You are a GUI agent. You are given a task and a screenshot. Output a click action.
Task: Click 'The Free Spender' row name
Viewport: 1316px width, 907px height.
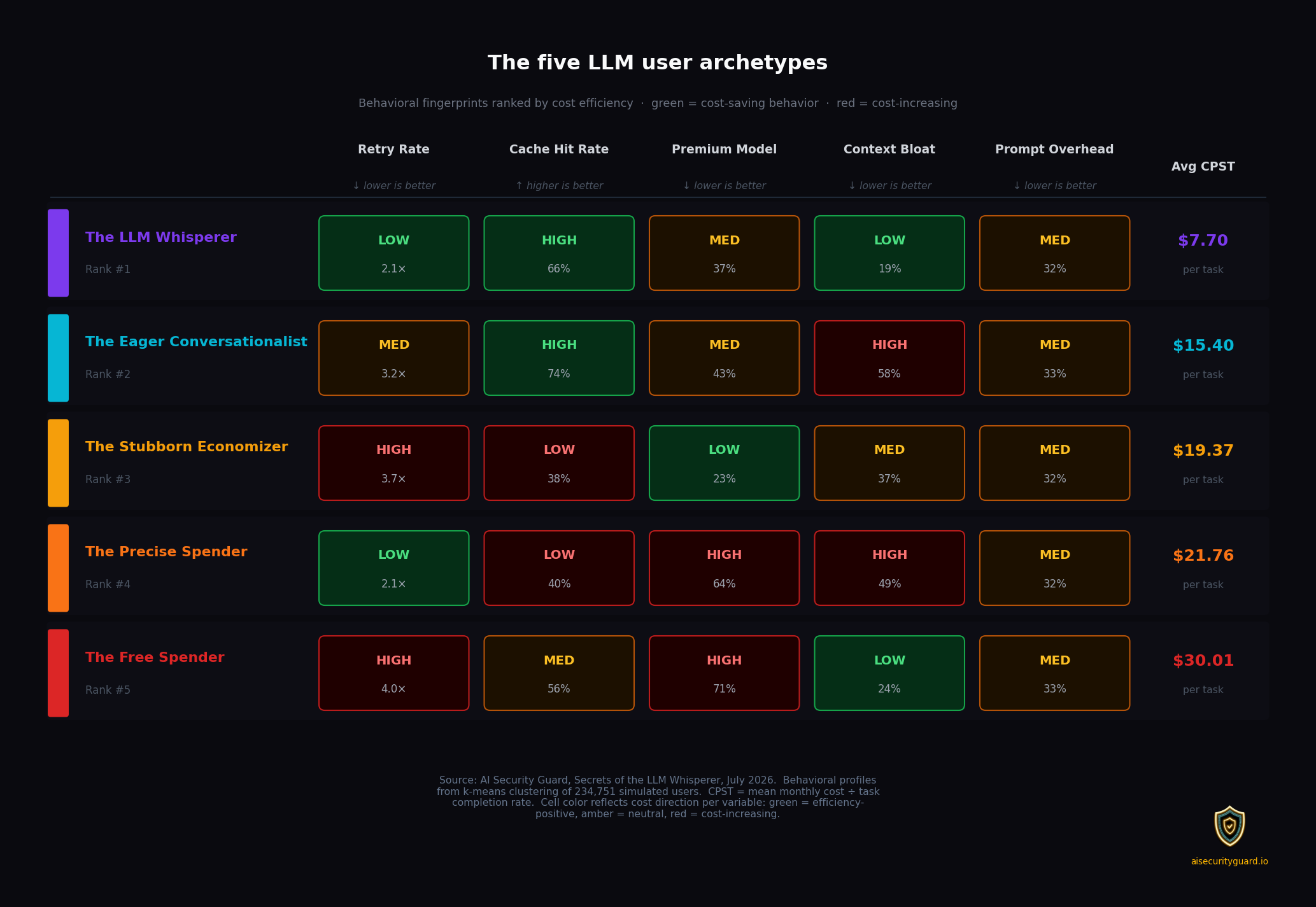tap(155, 657)
